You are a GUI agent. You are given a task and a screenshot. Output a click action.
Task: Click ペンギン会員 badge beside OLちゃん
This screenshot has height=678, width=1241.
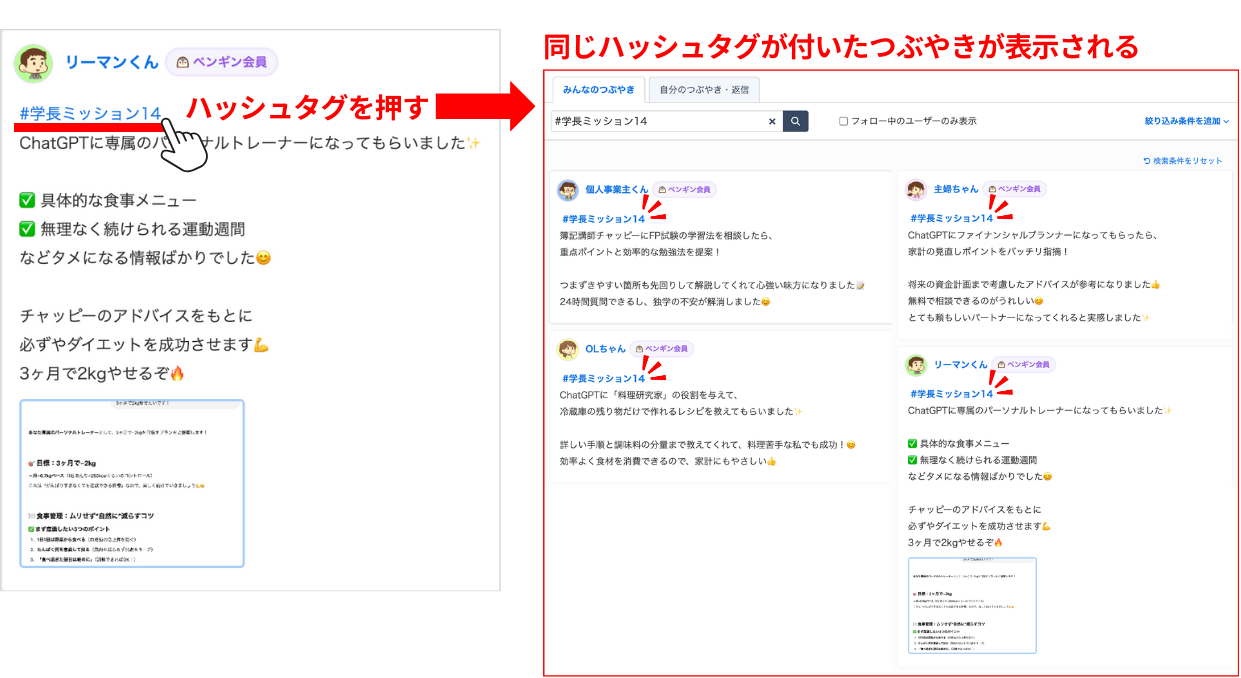point(662,349)
